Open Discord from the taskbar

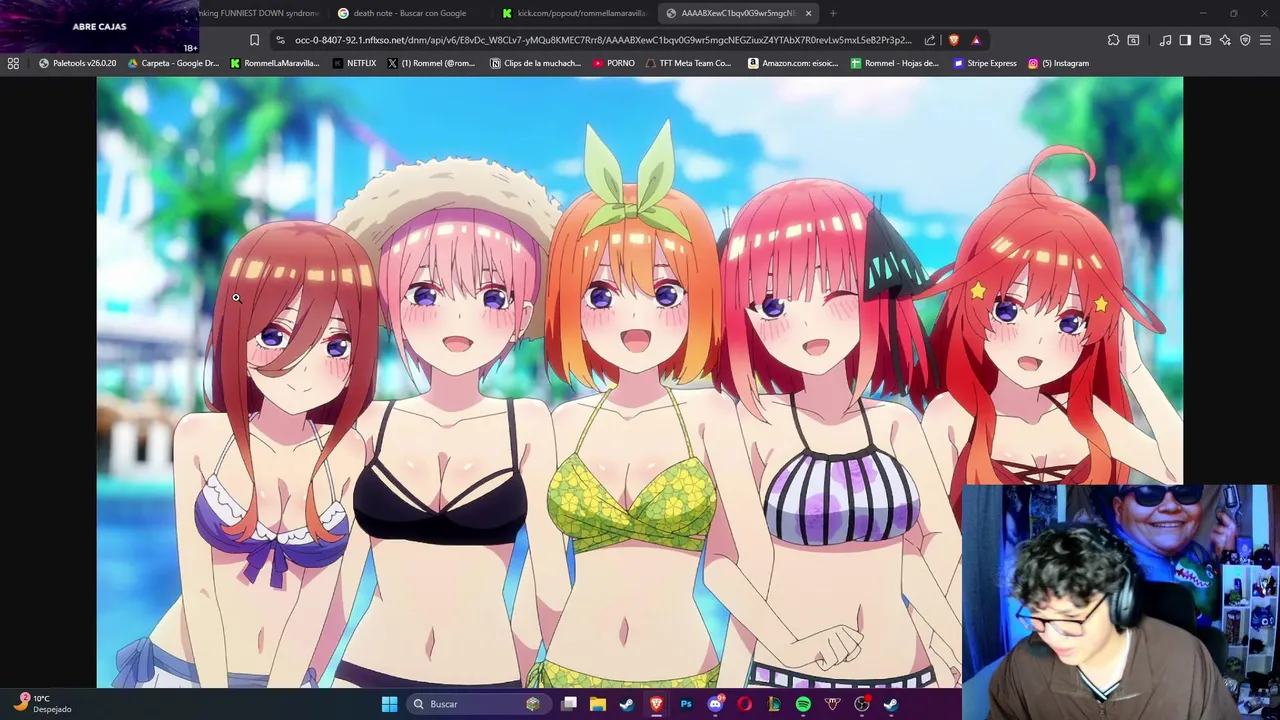click(715, 704)
